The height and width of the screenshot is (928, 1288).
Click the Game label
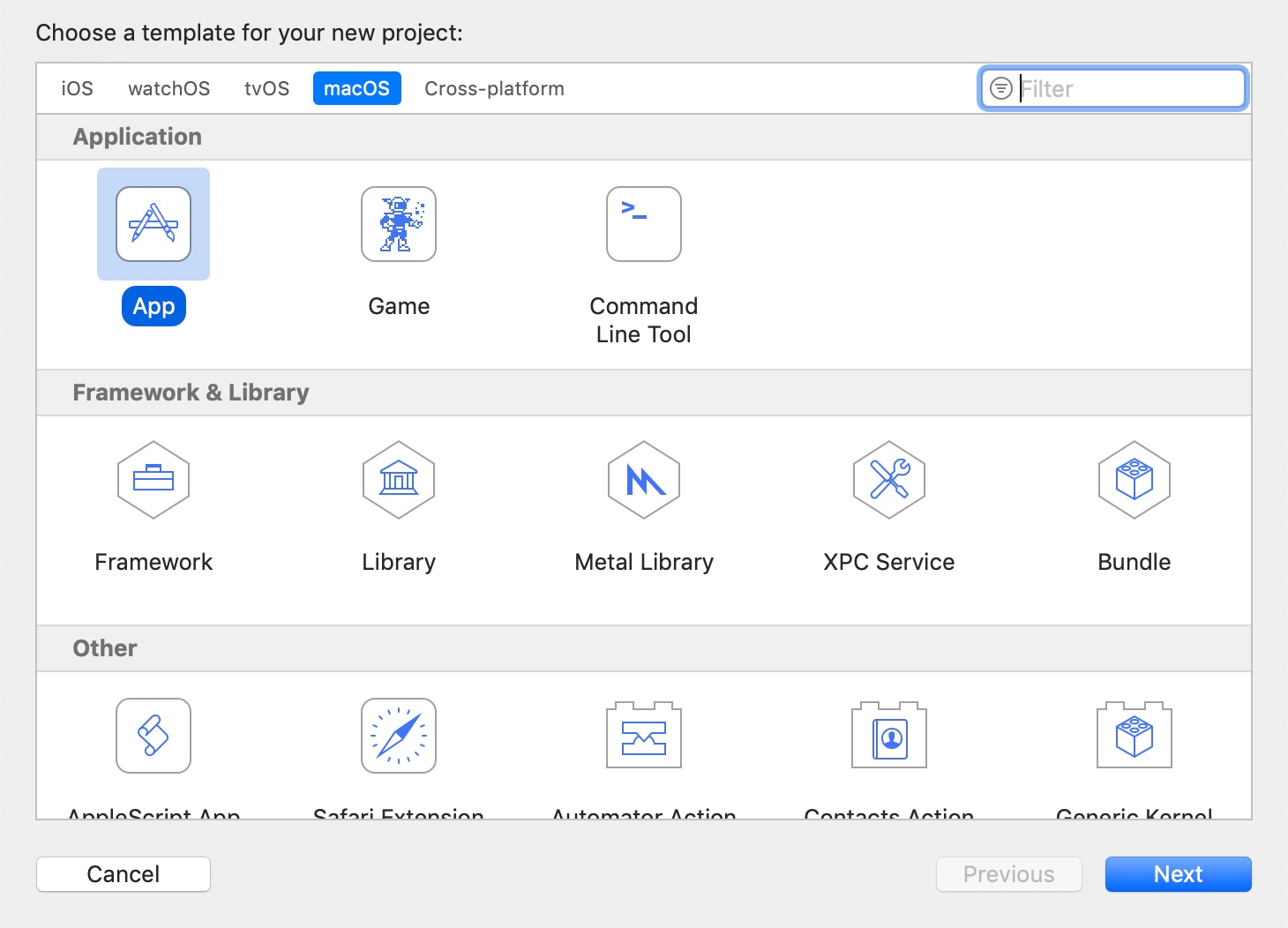pos(399,306)
